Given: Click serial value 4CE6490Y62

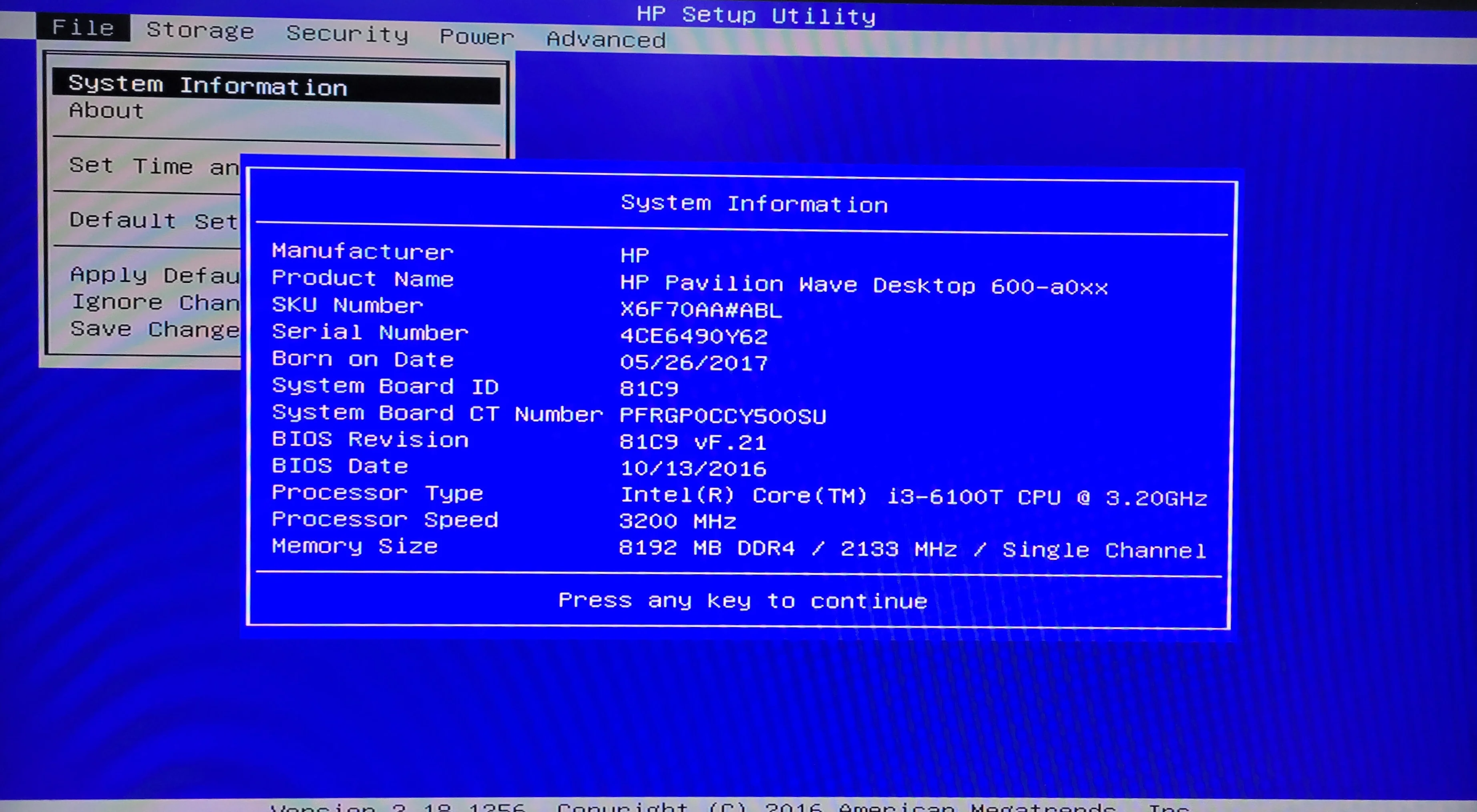Looking at the screenshot, I should pyautogui.click(x=694, y=336).
